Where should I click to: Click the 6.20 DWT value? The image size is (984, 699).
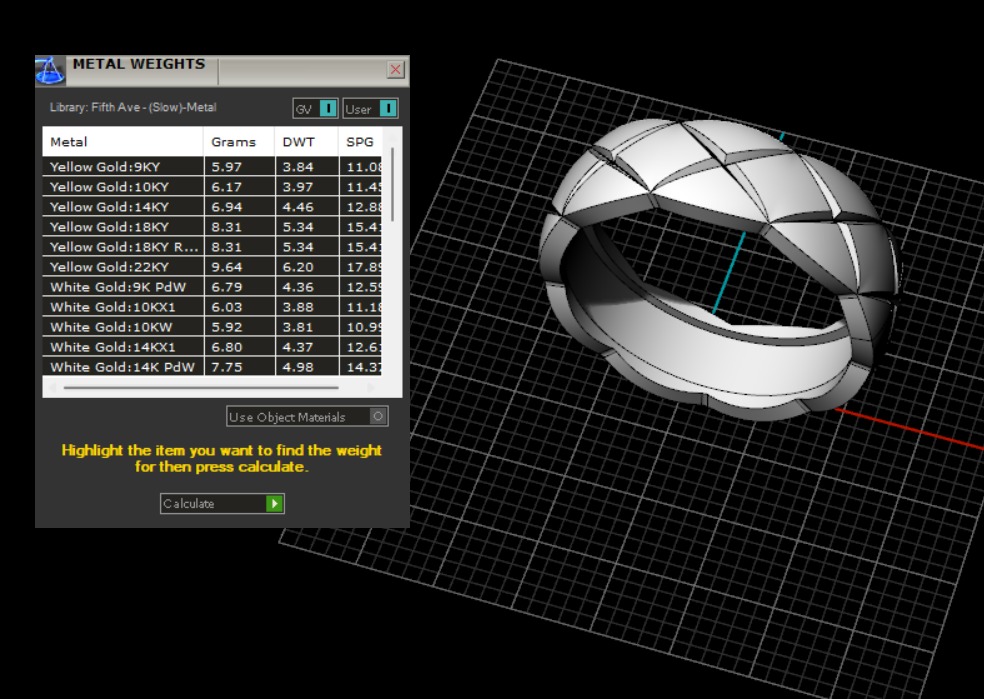pyautogui.click(x=297, y=267)
